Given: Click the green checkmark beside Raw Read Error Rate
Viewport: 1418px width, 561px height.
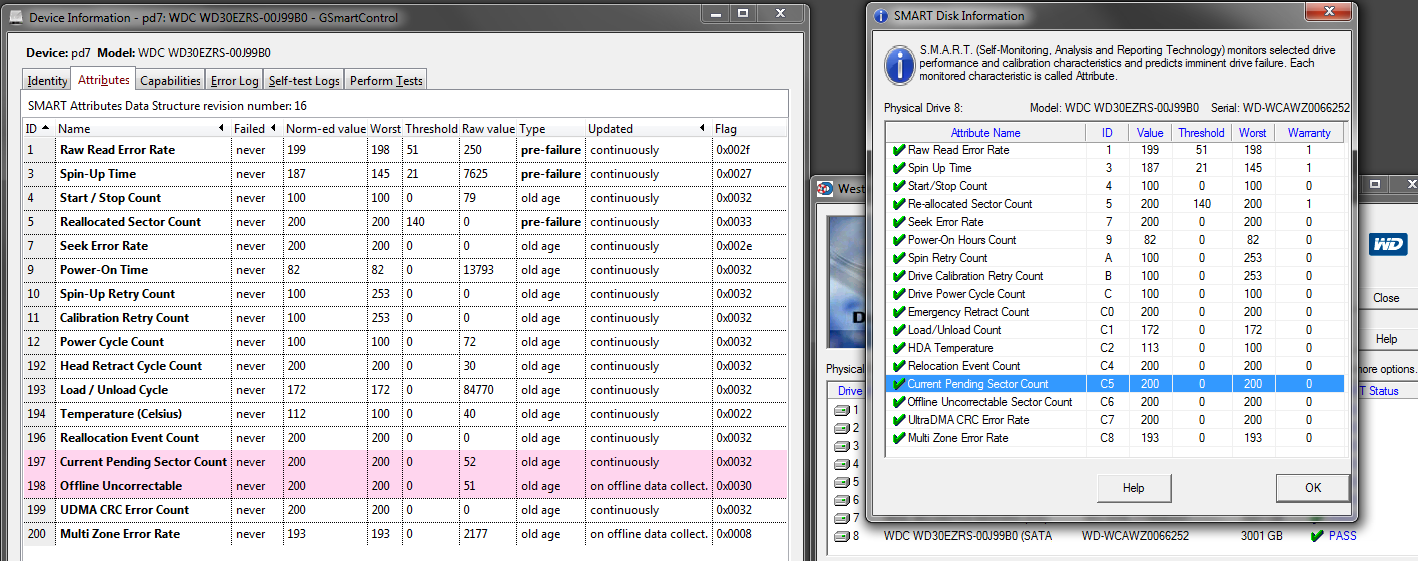Looking at the screenshot, I should coord(899,150).
